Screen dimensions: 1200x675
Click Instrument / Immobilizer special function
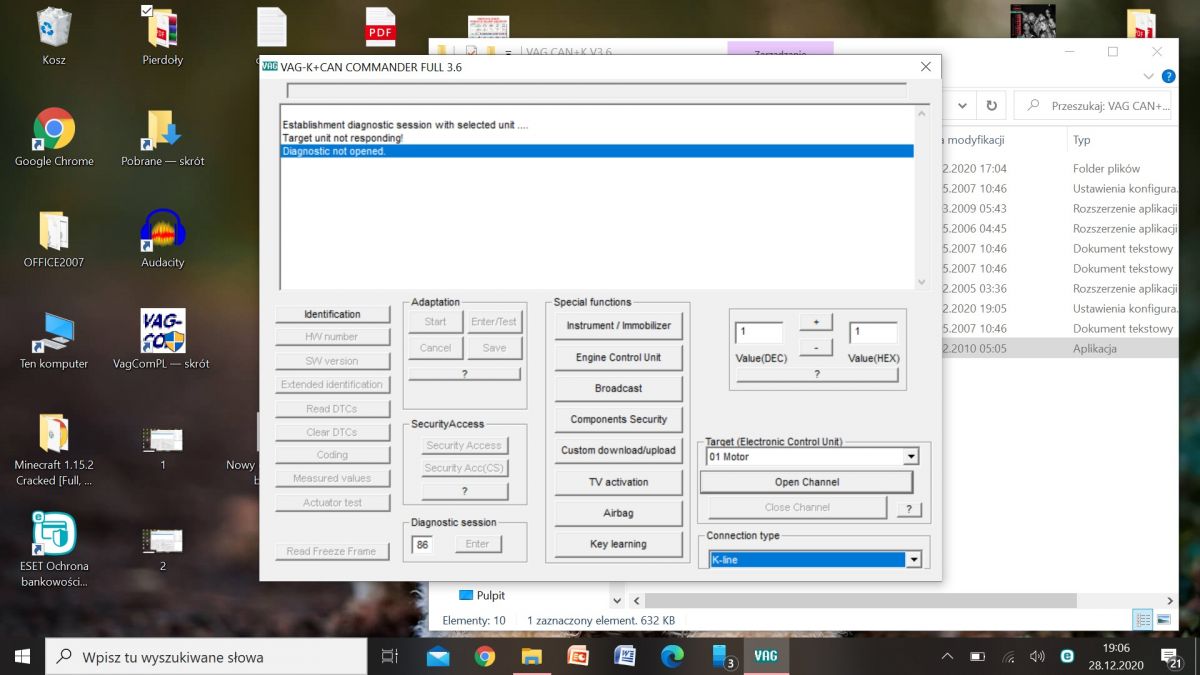618,326
